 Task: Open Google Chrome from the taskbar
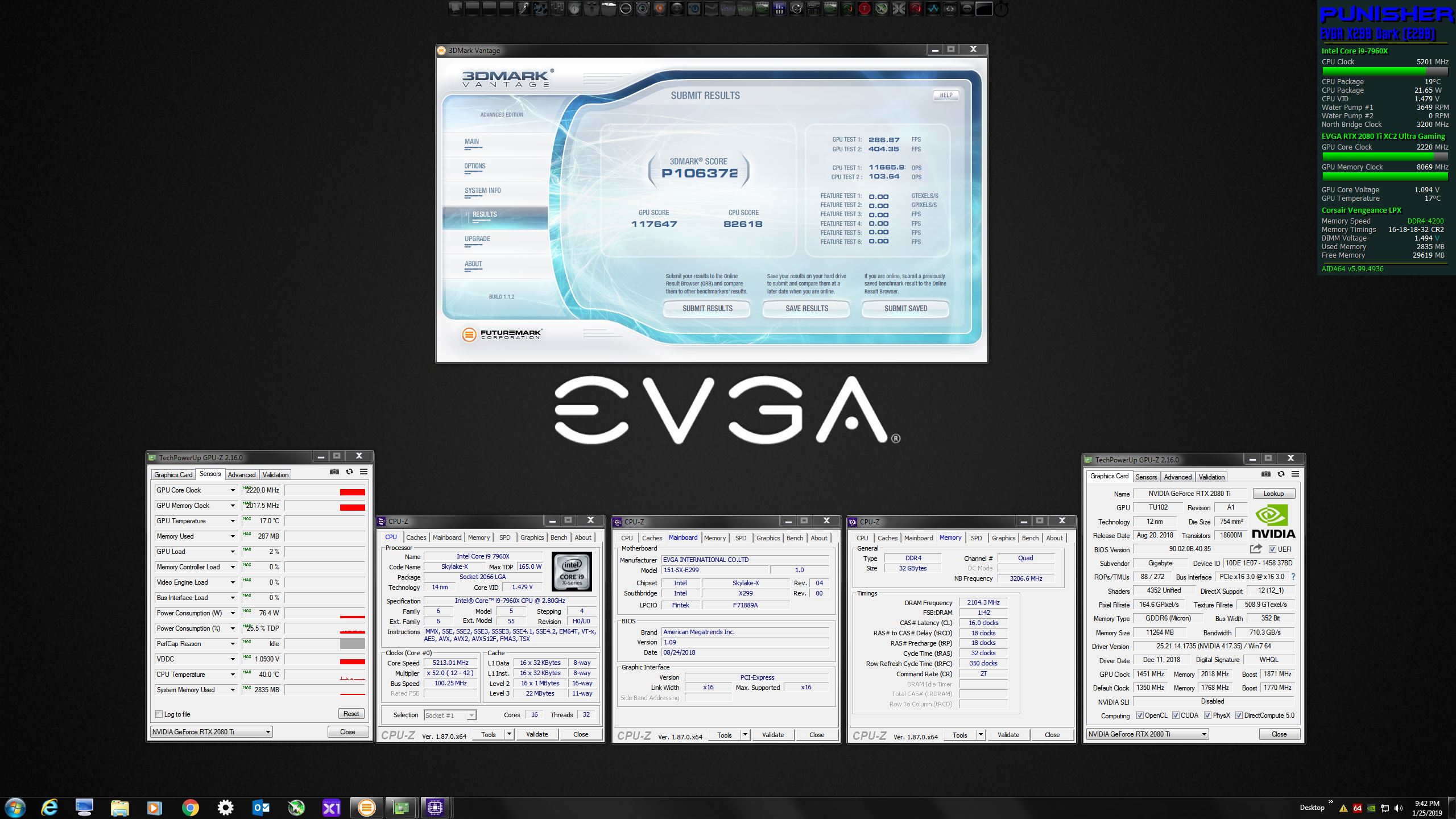pos(190,808)
